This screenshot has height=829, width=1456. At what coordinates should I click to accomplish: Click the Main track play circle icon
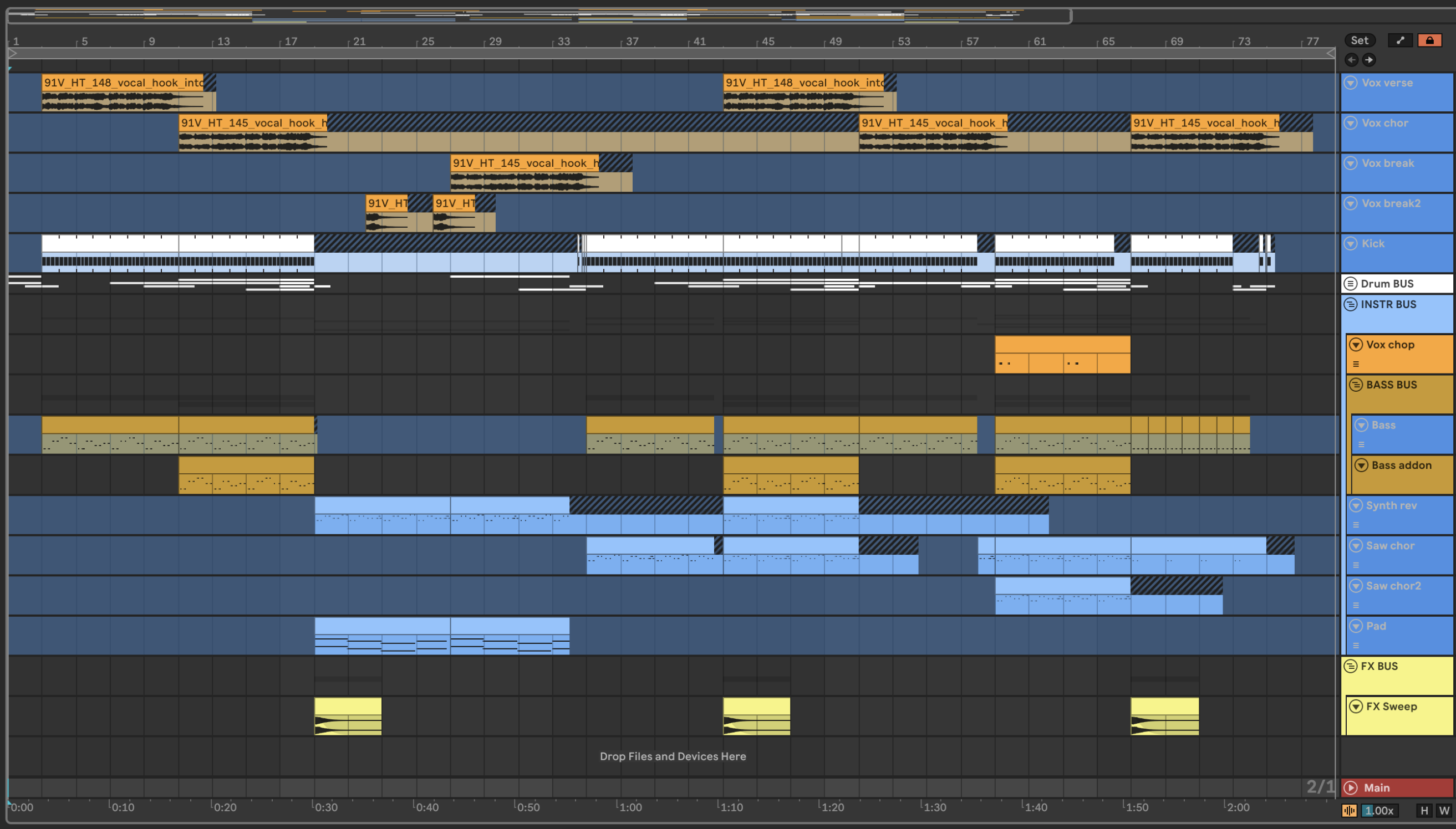click(1350, 788)
